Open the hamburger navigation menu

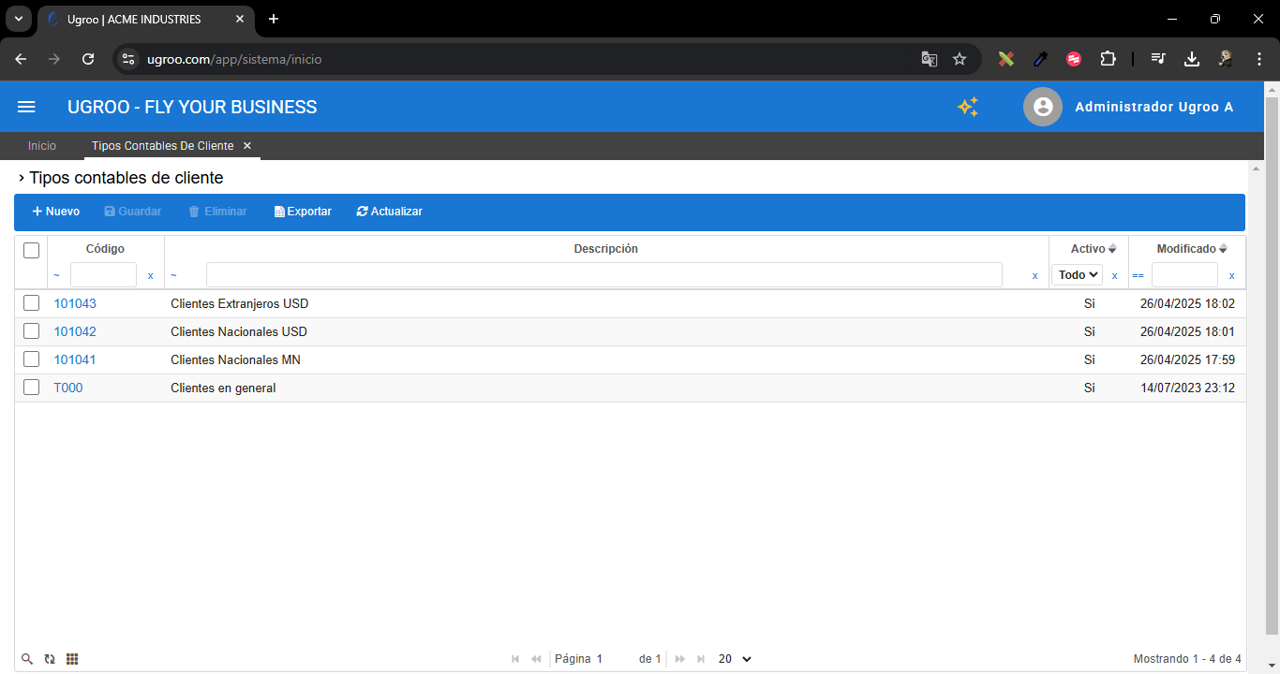(27, 107)
